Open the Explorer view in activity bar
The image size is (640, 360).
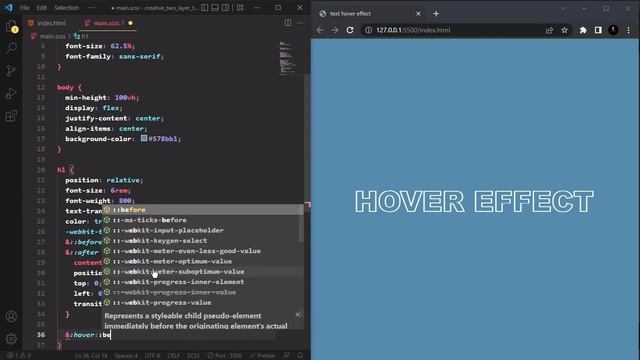tap(11, 27)
